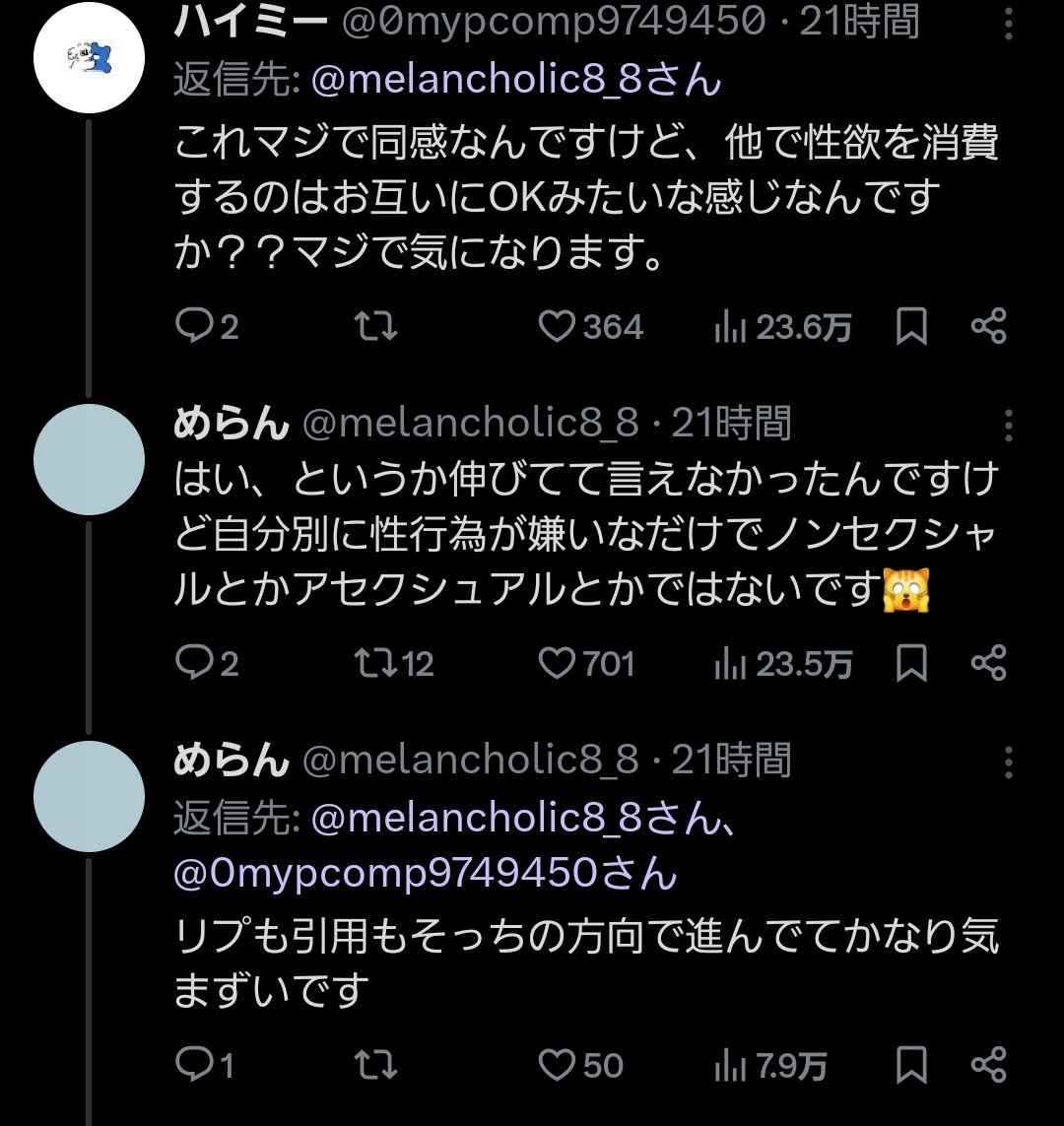Retweet the post with 12 retweets
The height and width of the screenshot is (1126, 1064).
coord(375,663)
